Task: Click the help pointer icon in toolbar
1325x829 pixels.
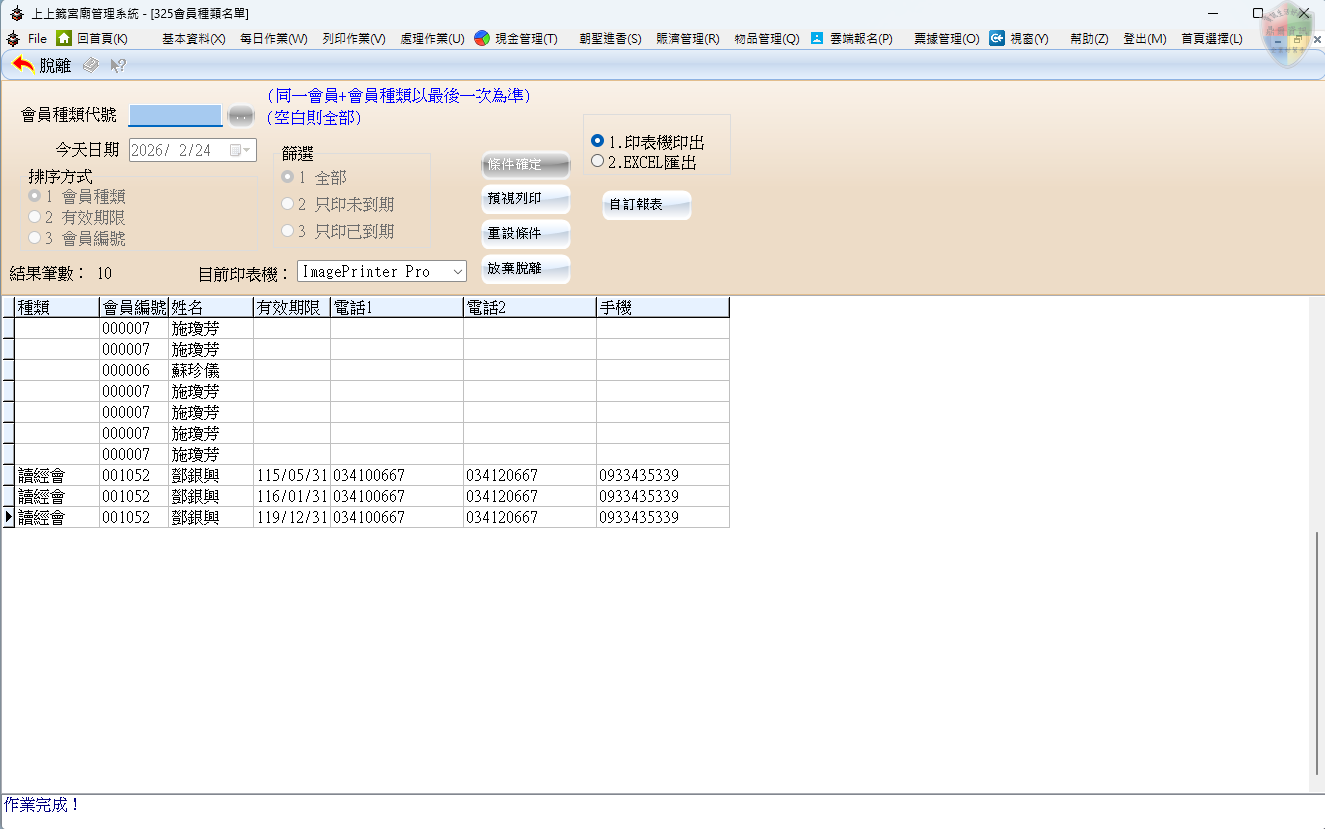Action: (118, 65)
